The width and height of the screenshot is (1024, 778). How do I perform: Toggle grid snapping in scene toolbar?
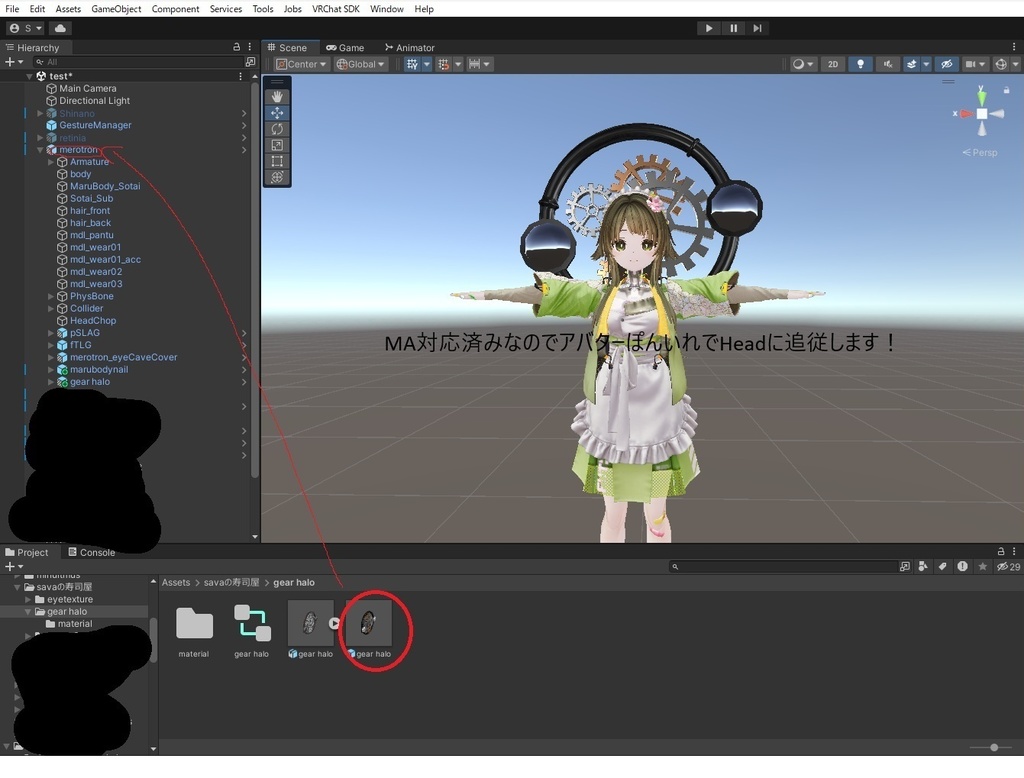[412, 64]
